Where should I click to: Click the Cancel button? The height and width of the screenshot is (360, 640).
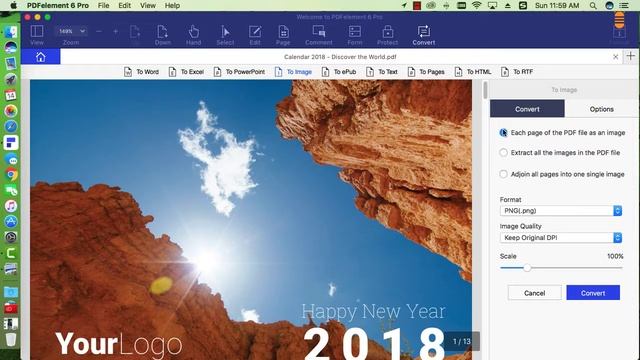click(535, 293)
